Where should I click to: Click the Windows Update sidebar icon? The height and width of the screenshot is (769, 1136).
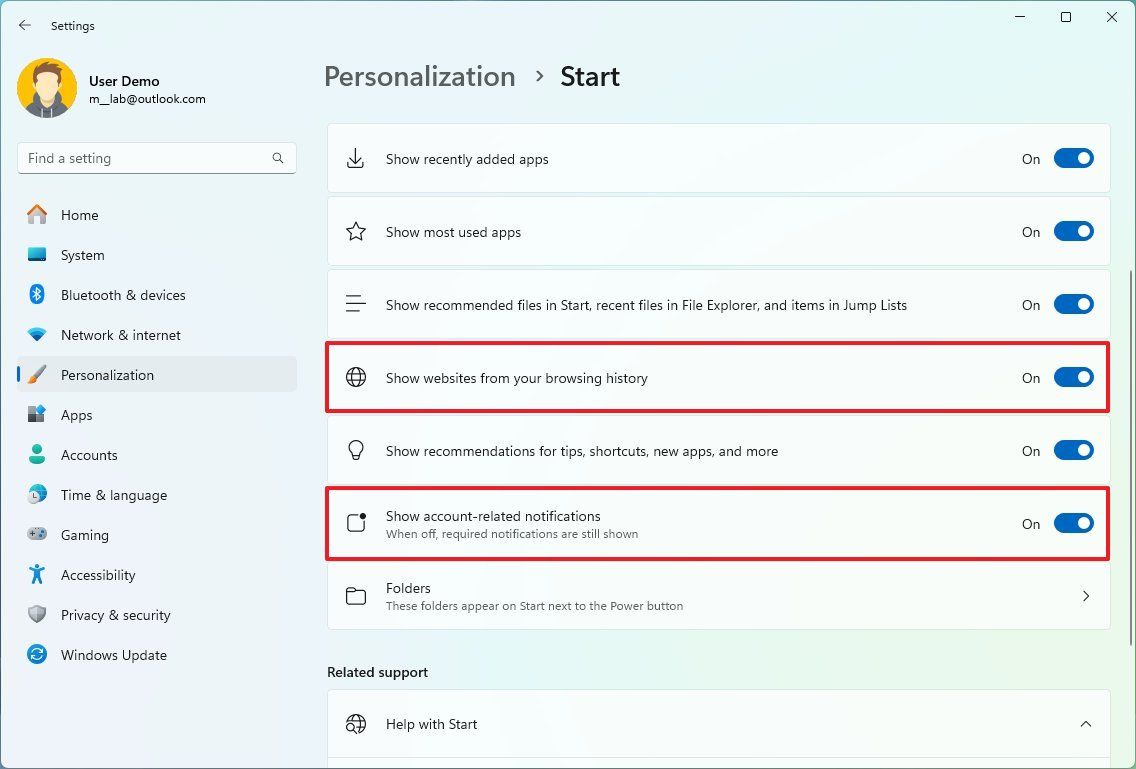(x=37, y=655)
